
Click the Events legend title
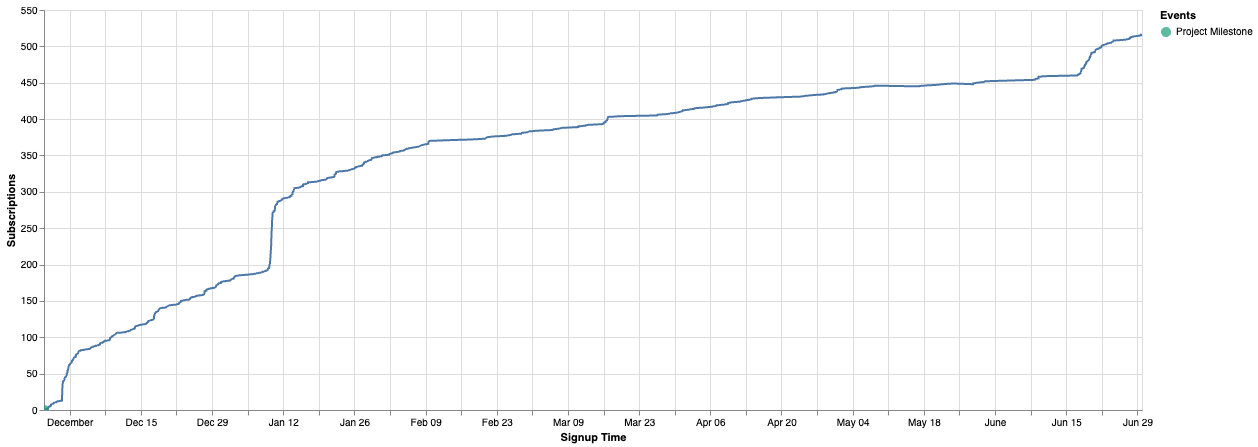1178,15
